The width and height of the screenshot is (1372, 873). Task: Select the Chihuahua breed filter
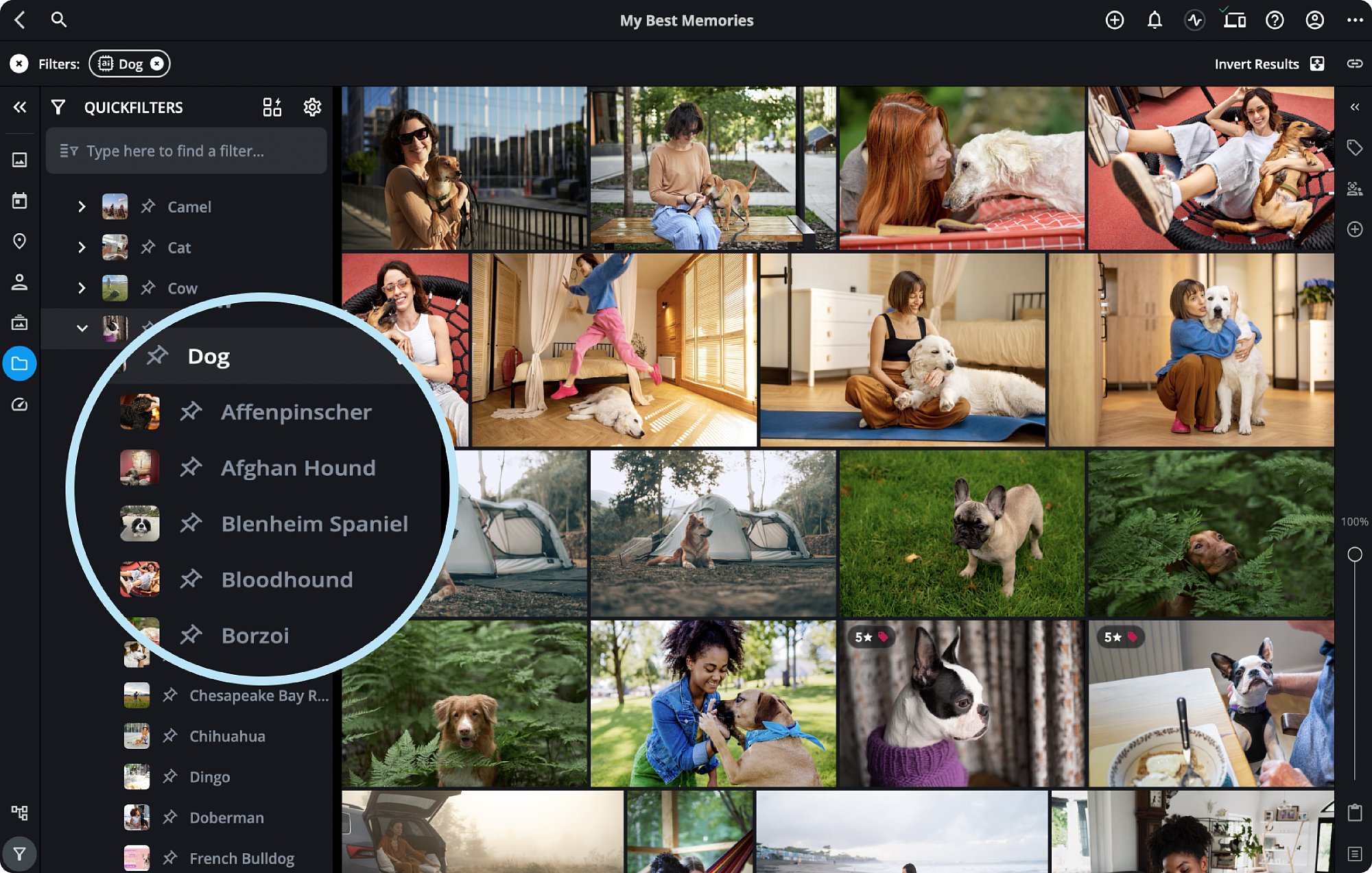click(x=227, y=736)
